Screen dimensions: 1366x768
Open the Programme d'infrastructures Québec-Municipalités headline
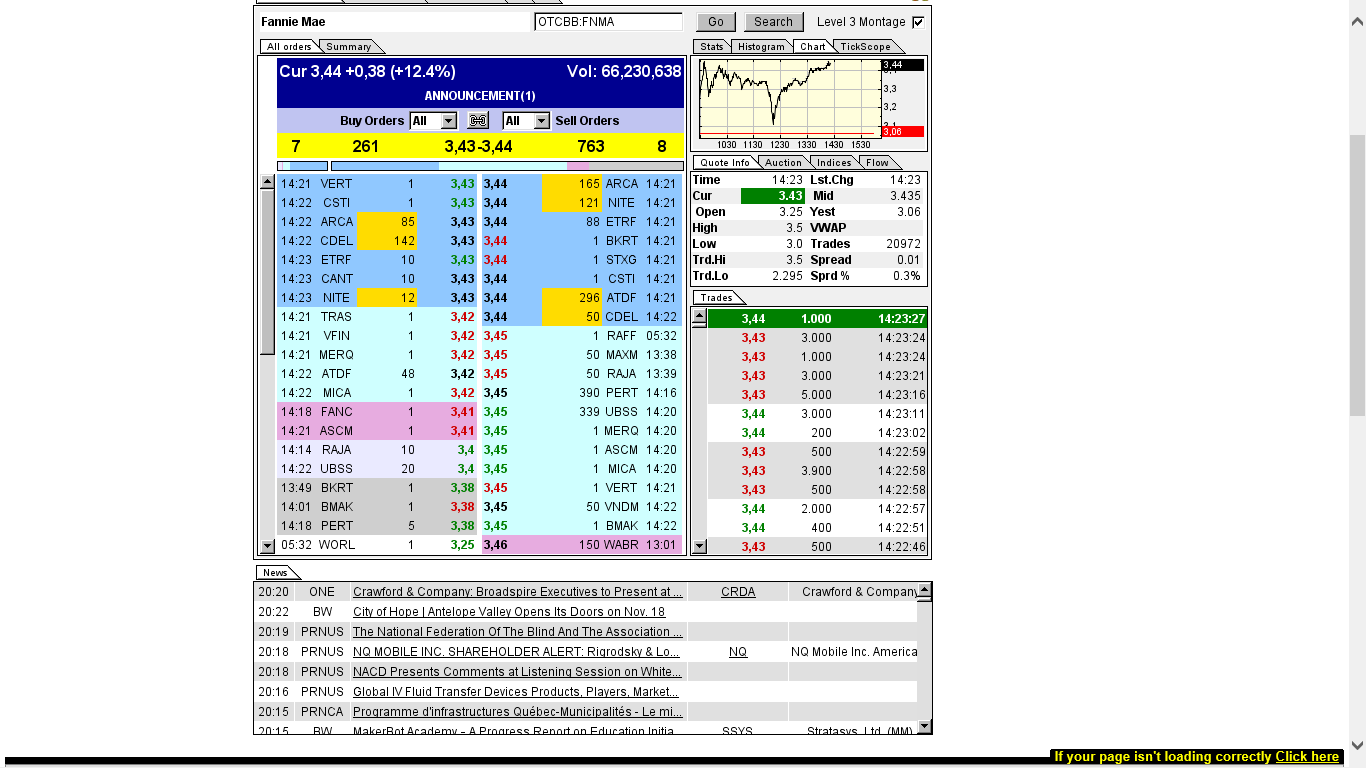[518, 712]
